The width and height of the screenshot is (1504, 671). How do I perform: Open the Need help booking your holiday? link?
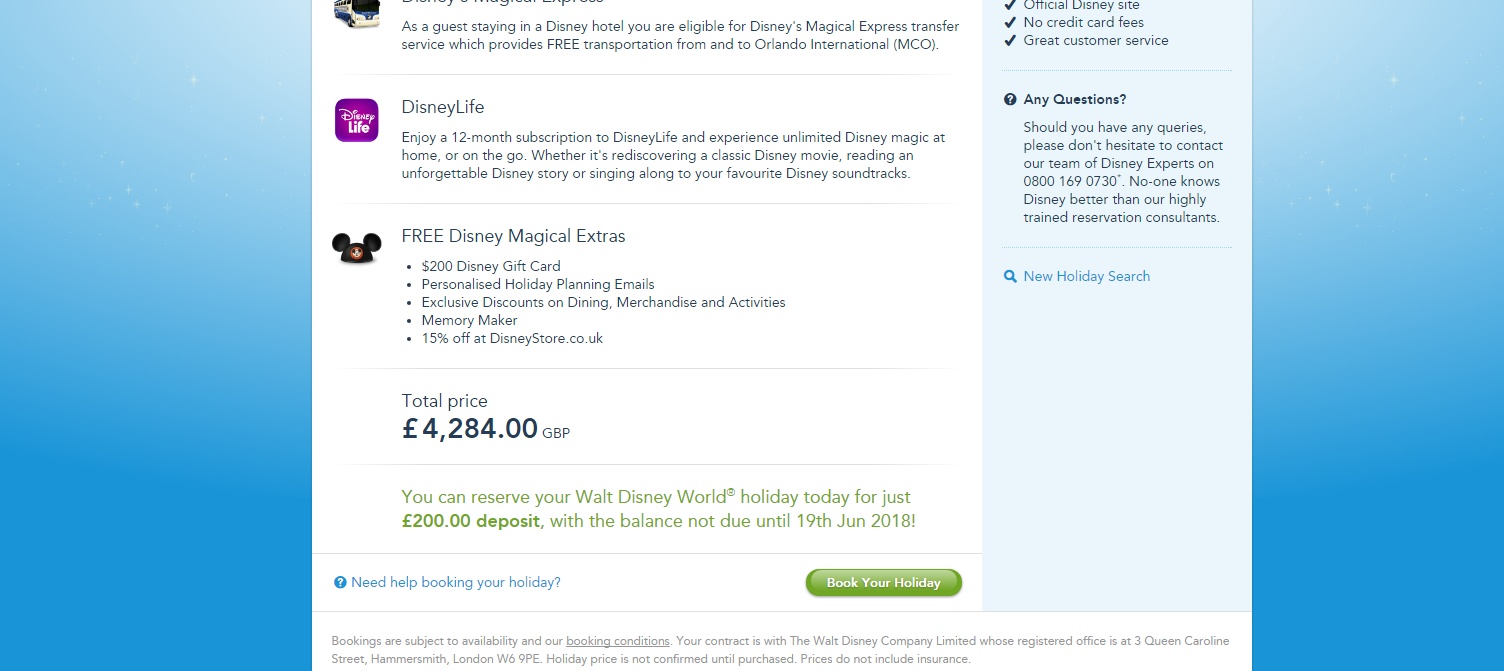click(x=455, y=583)
